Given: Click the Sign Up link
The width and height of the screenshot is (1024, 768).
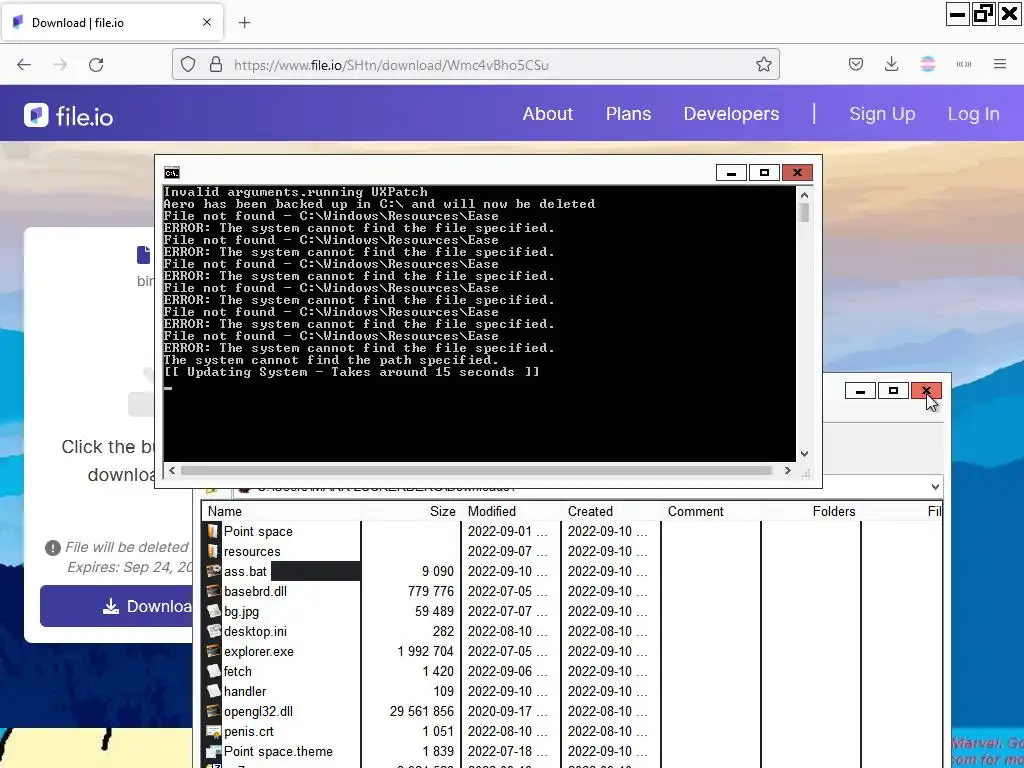Looking at the screenshot, I should (x=882, y=114).
